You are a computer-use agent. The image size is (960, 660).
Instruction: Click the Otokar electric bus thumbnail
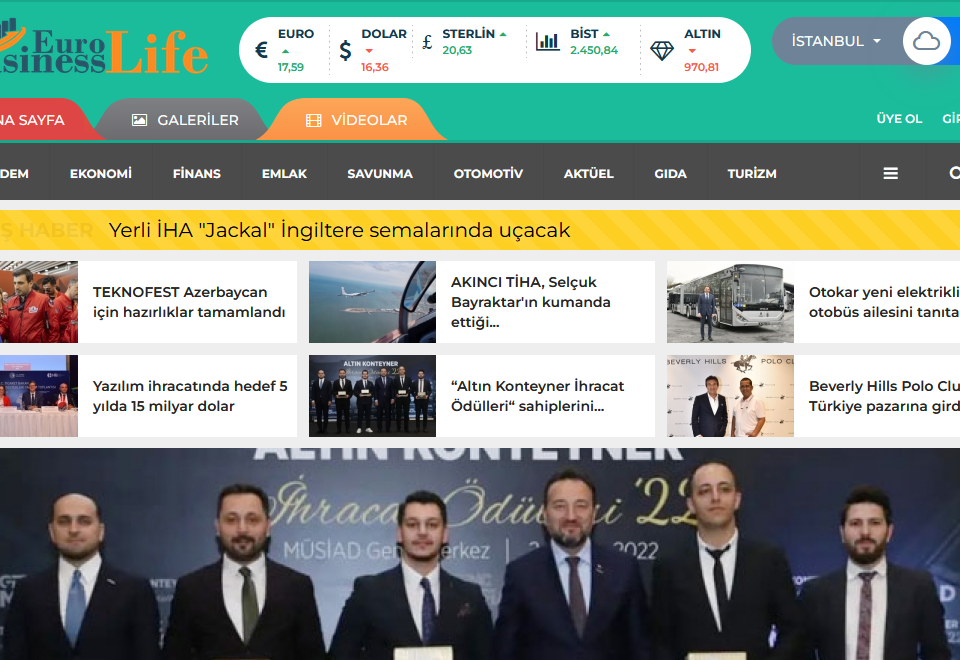[x=730, y=302]
